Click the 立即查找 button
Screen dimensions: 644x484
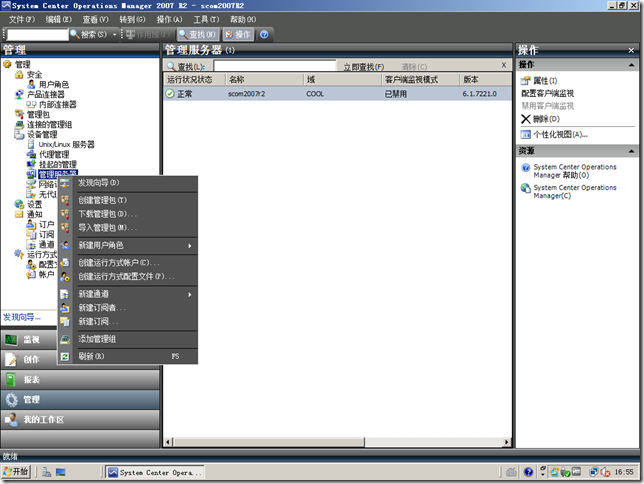point(363,67)
